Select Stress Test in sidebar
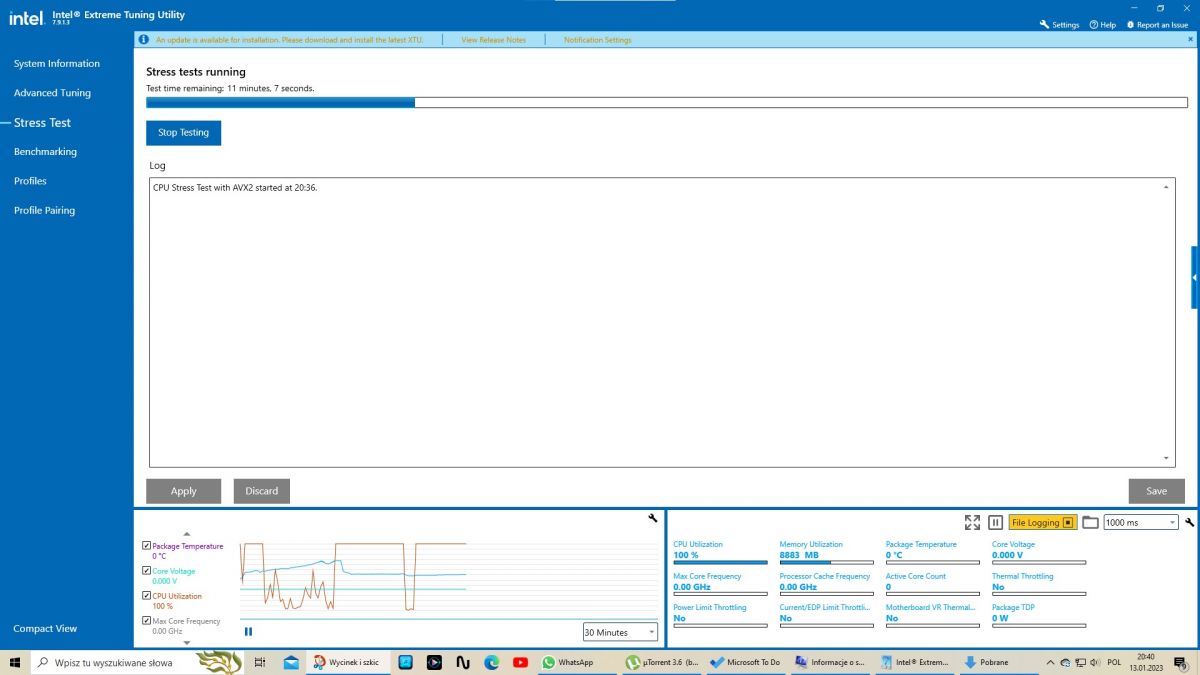Screen dimensions: 1200x675 [42, 123]
